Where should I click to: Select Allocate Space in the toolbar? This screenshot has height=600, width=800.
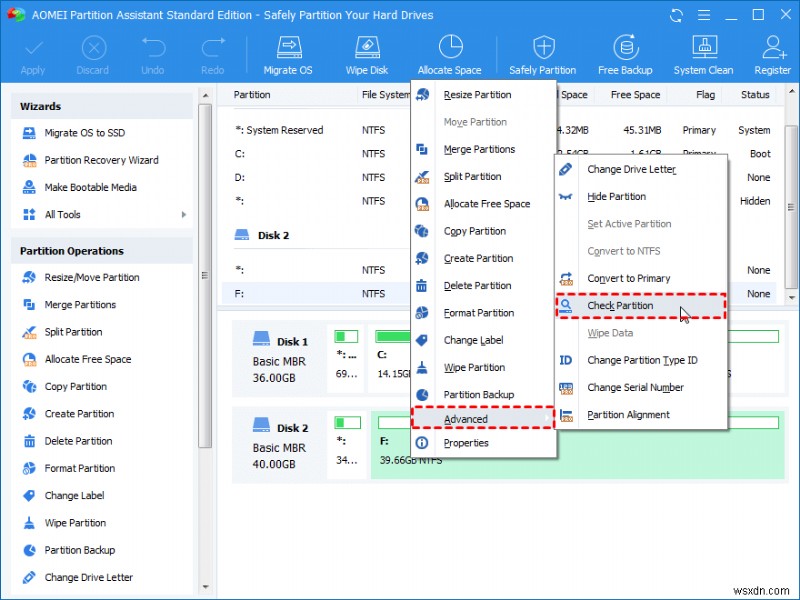pyautogui.click(x=450, y=54)
